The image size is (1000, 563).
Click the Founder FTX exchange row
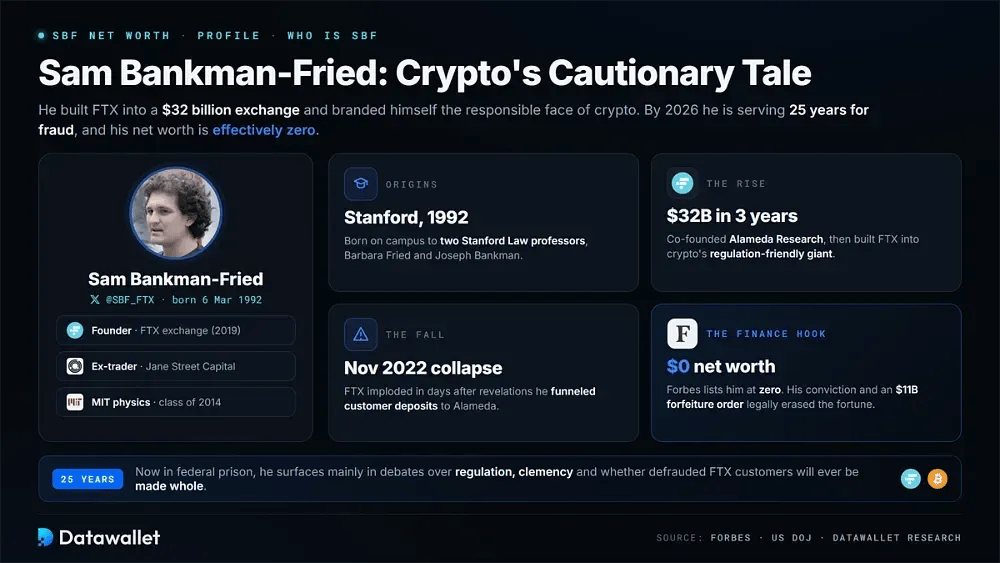coord(175,330)
